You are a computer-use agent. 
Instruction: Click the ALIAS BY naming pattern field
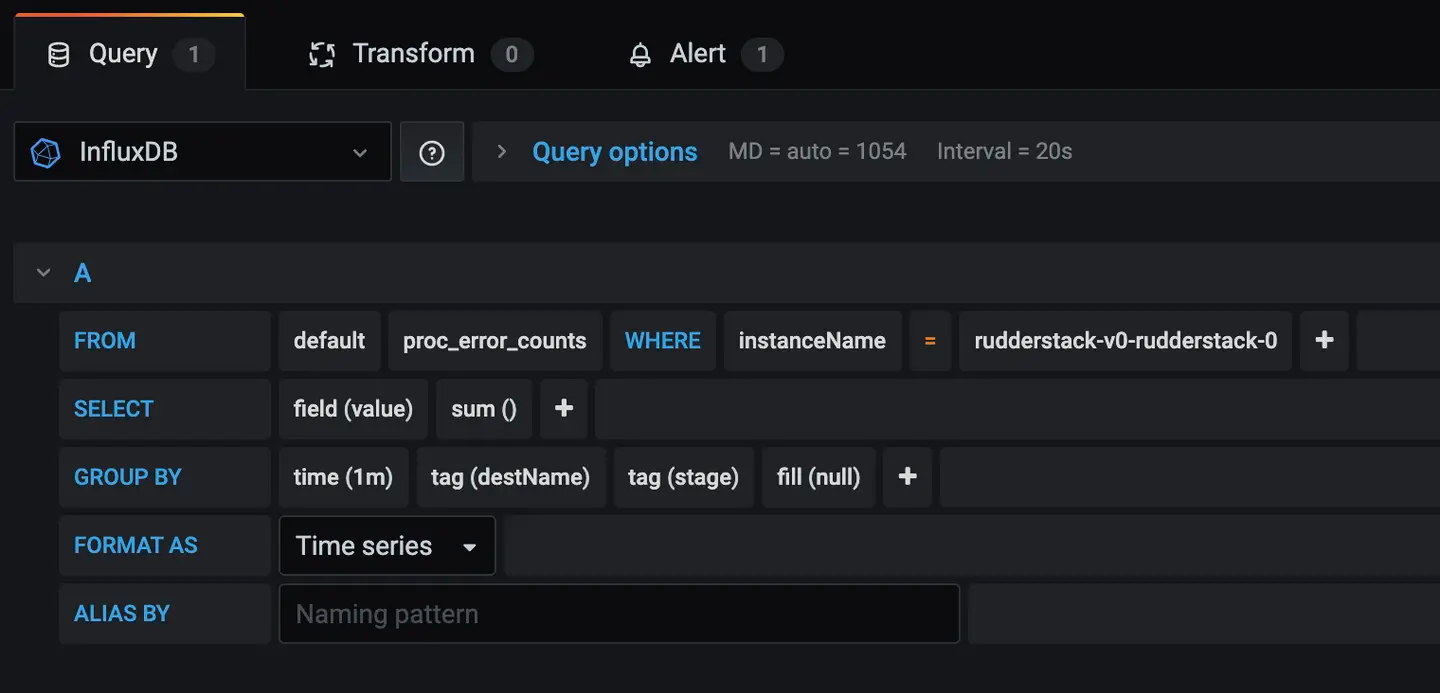click(620, 613)
